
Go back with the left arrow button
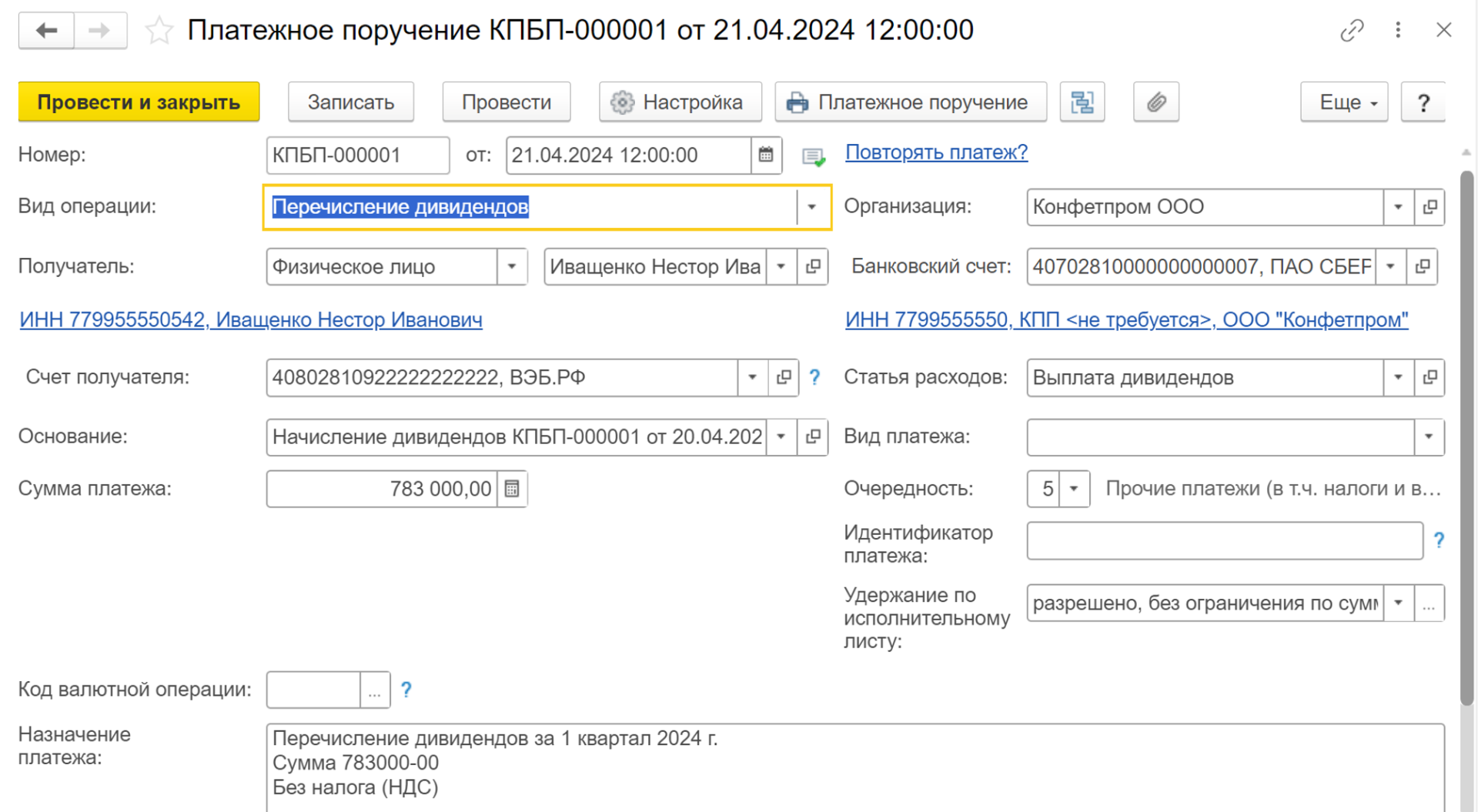(x=46, y=31)
